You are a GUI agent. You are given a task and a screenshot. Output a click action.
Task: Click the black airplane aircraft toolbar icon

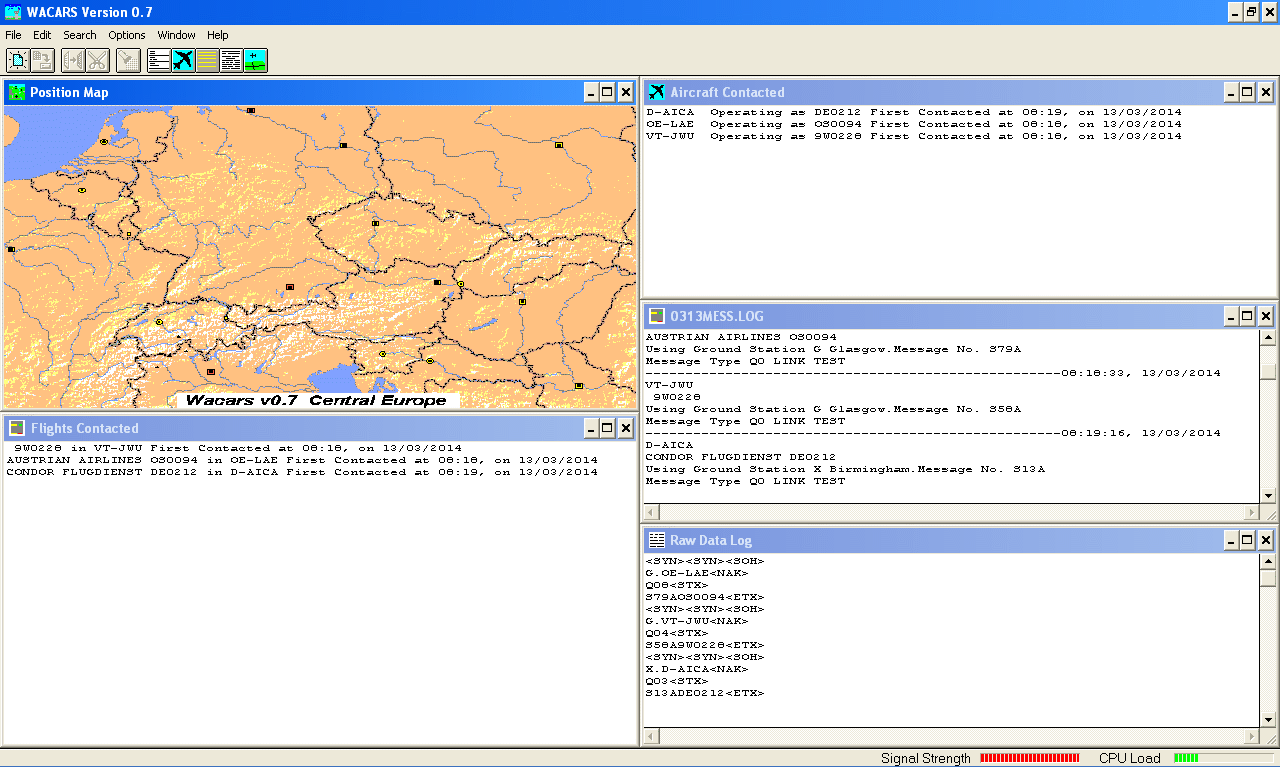tap(183, 61)
